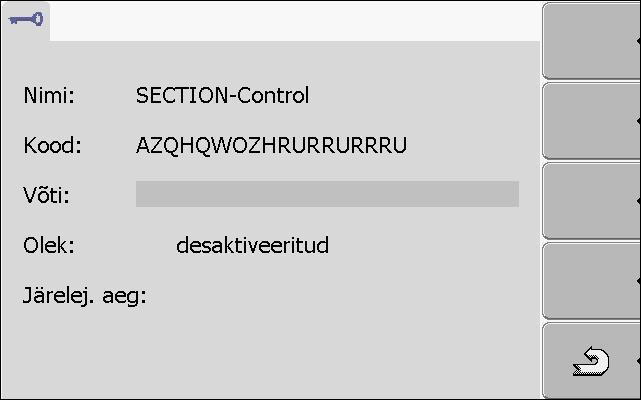Image resolution: width=641 pixels, height=400 pixels.
Task: Select the SECTION-Control name text
Action: pos(222,95)
